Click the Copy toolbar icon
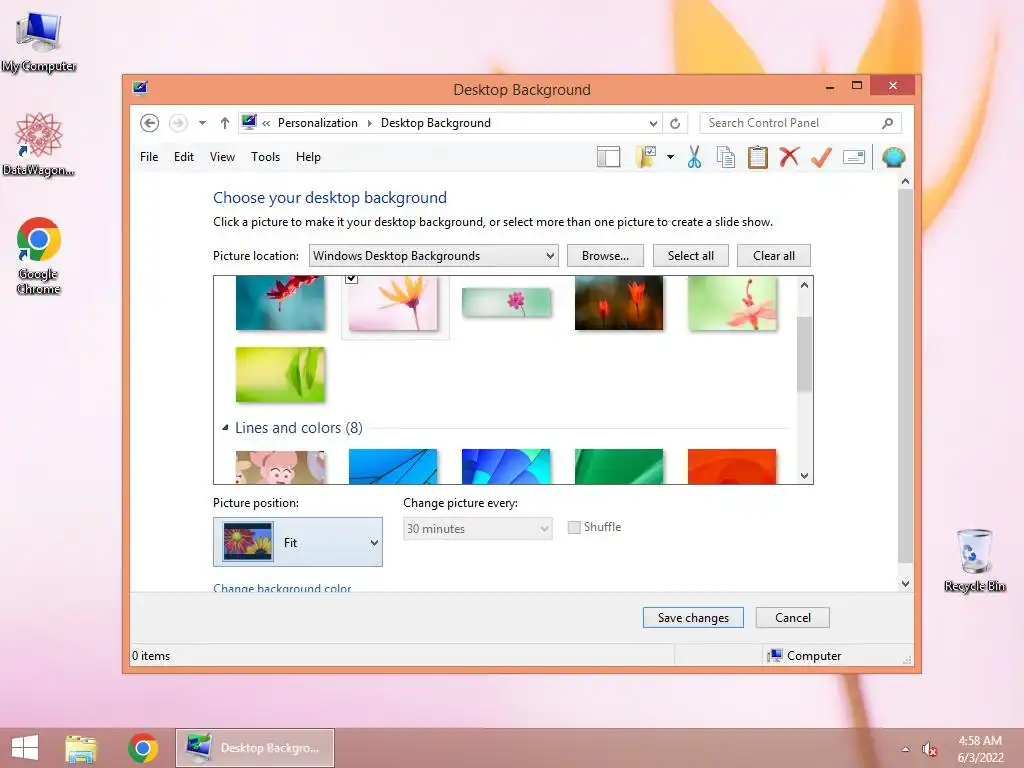 pyautogui.click(x=726, y=157)
